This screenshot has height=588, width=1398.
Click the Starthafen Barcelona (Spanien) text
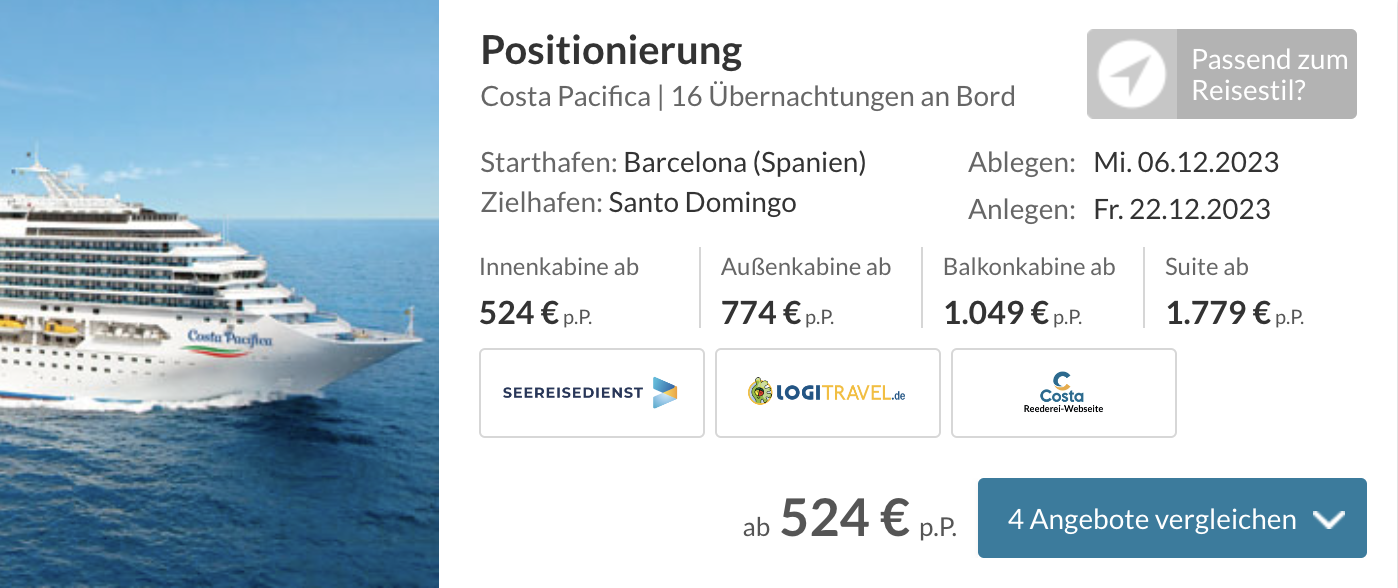pos(673,162)
